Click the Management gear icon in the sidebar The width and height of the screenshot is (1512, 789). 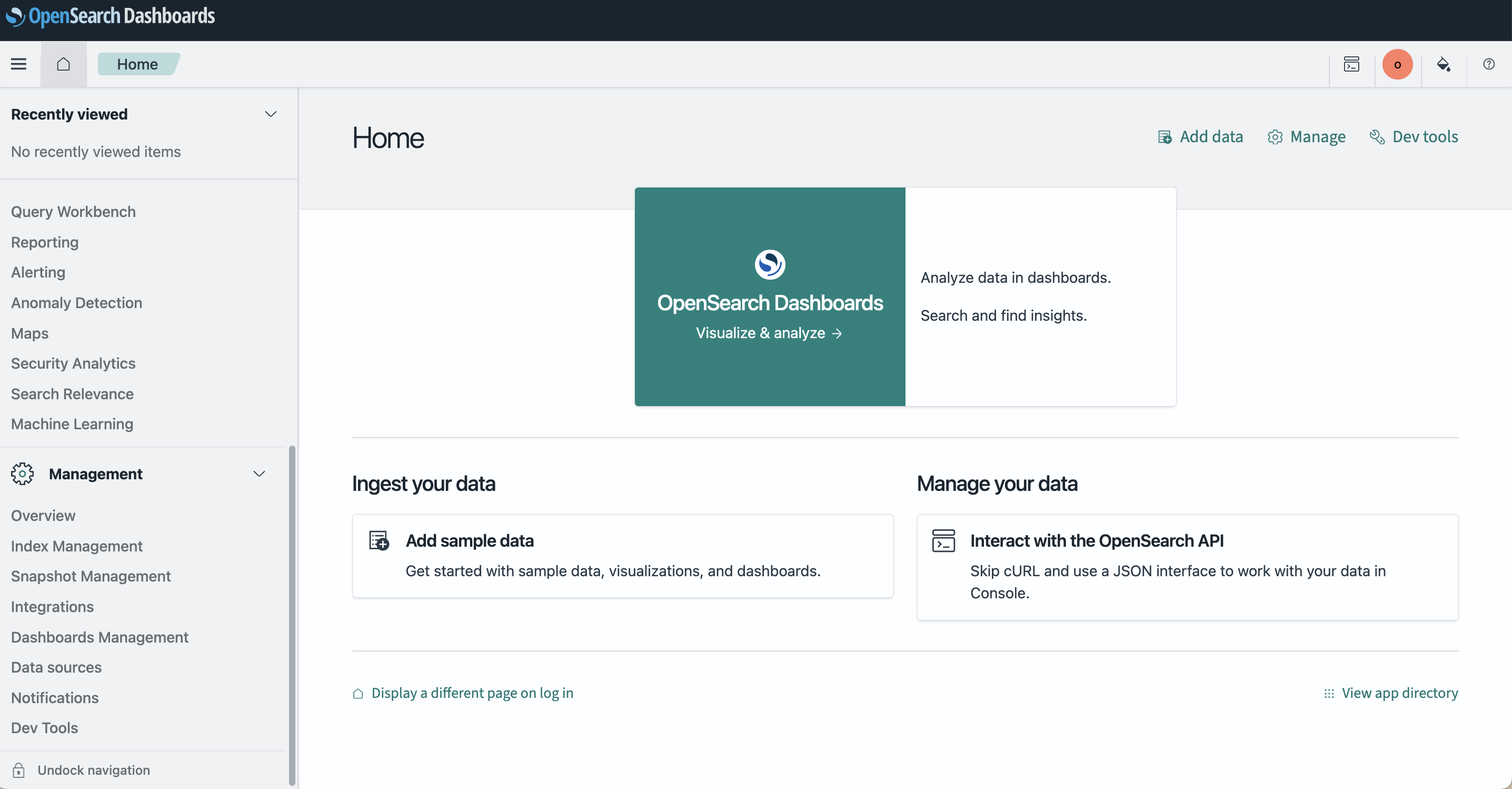(x=22, y=474)
